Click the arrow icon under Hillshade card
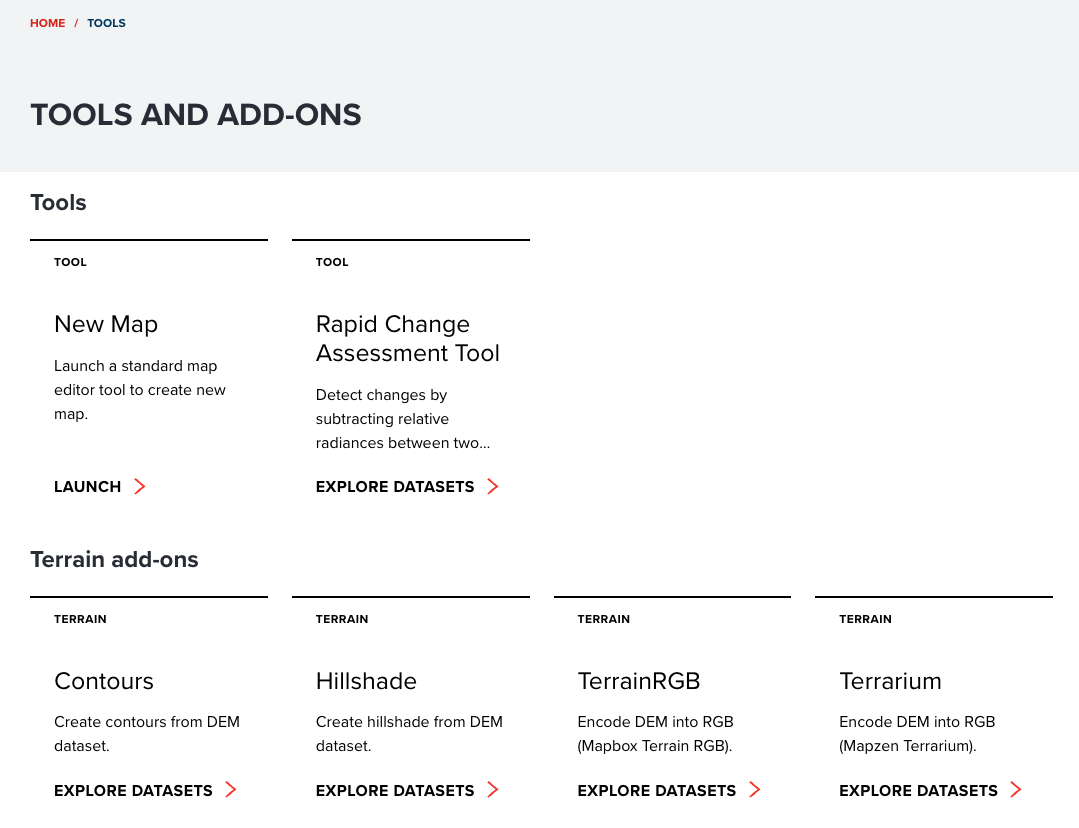The image size is (1079, 828). tap(492, 790)
